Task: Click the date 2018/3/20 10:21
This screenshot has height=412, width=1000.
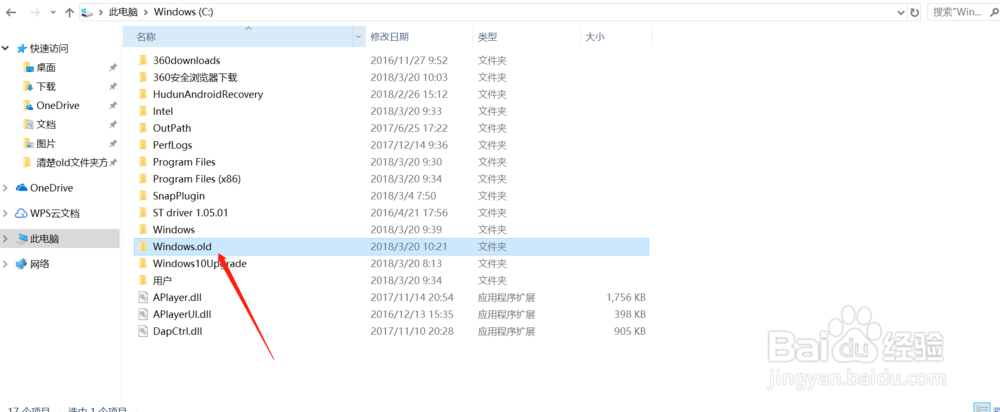Action: click(x=409, y=246)
